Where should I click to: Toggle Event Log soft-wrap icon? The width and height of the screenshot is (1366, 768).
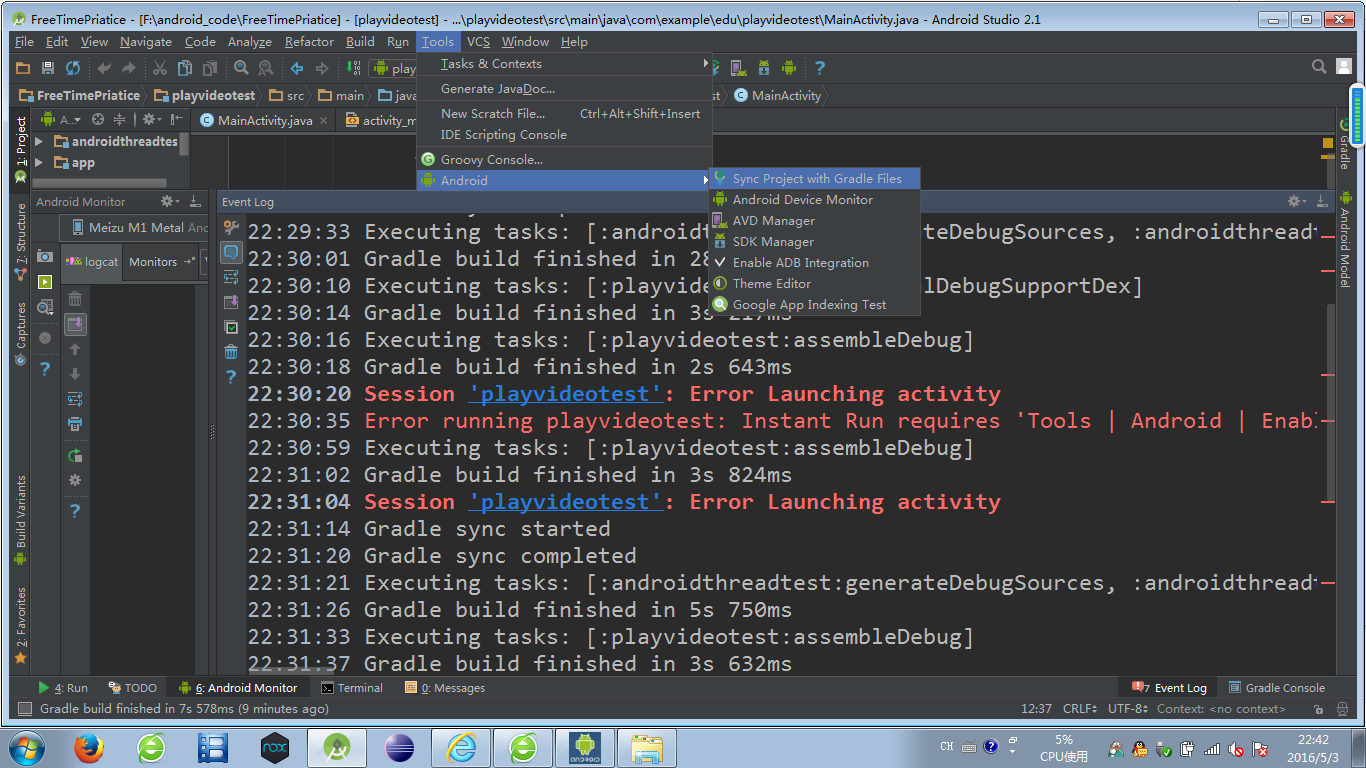click(231, 277)
